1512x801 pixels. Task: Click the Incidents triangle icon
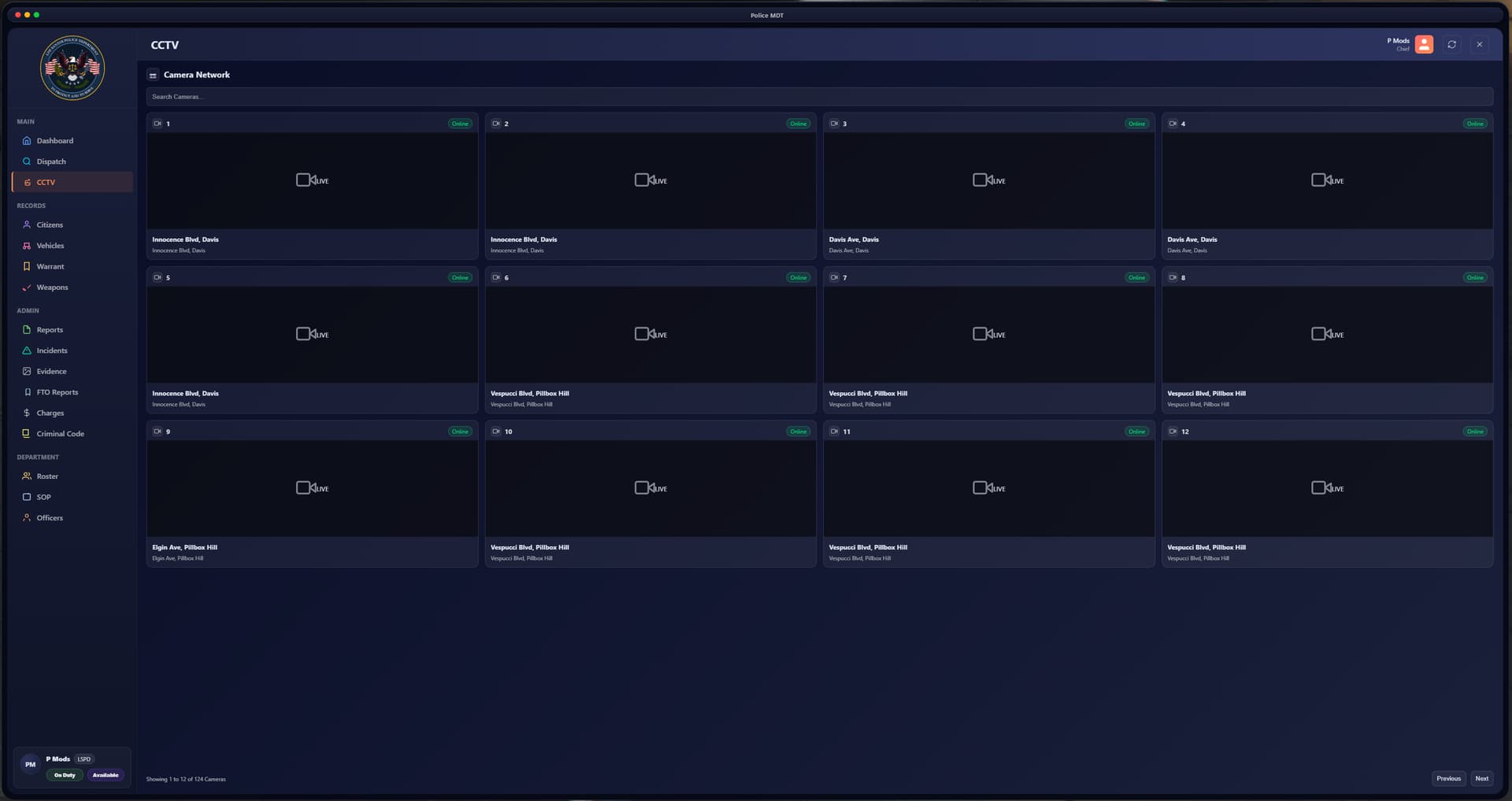[27, 350]
